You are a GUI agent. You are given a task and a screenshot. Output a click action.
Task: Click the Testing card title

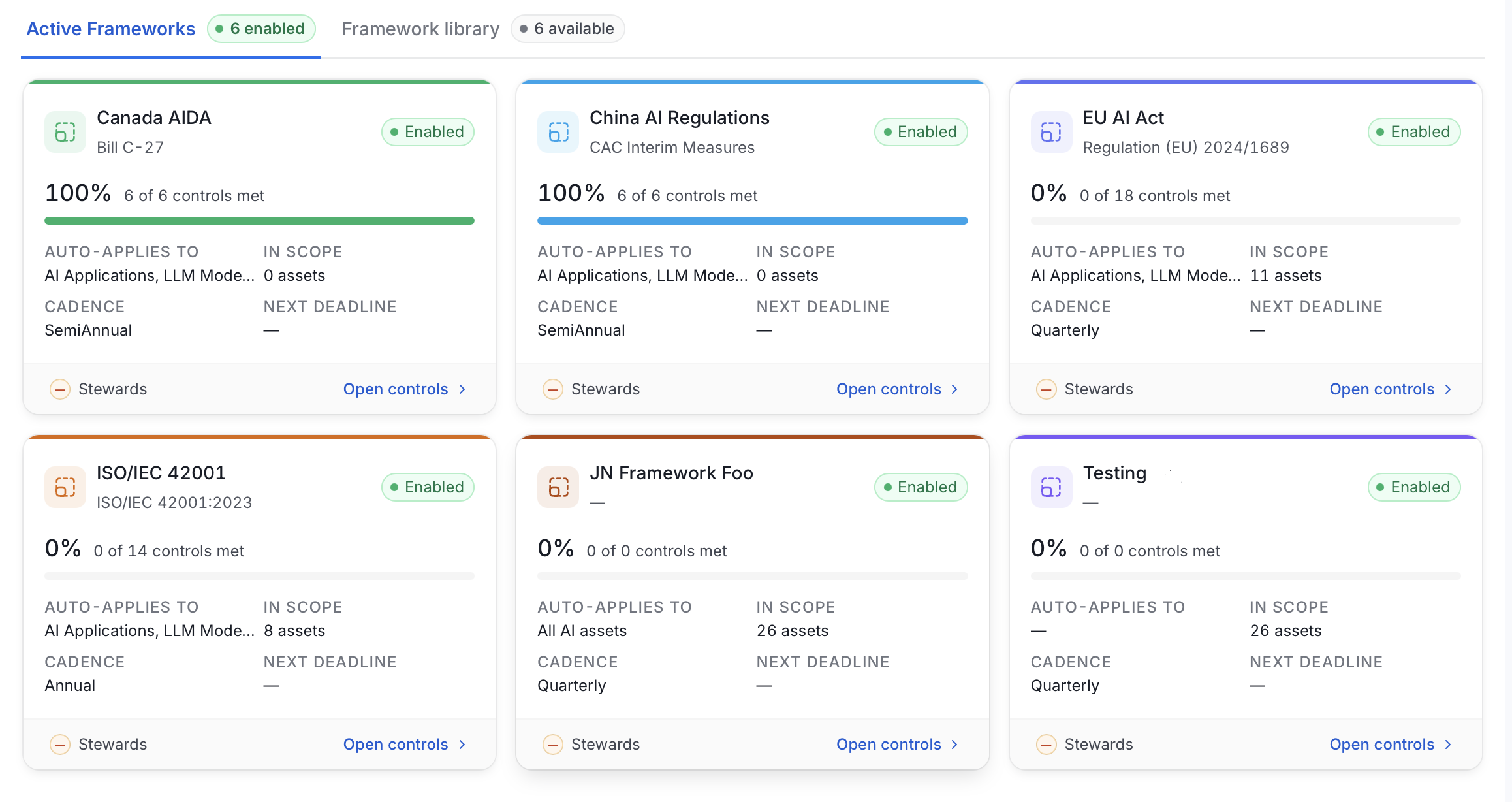1114,473
